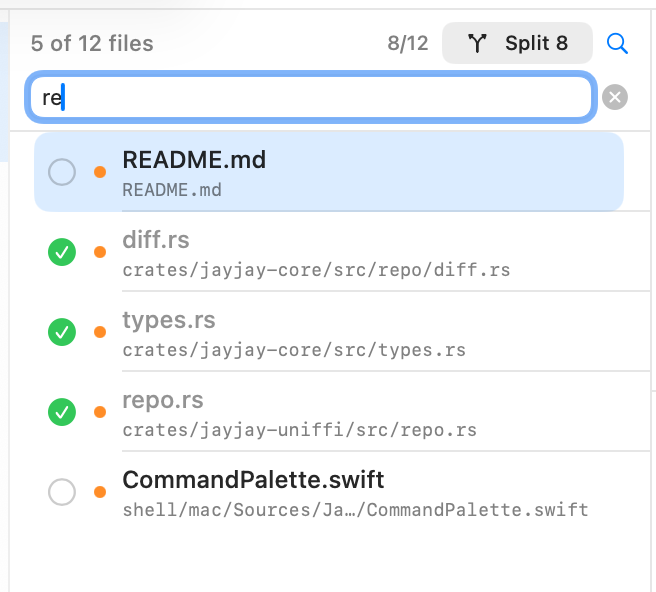Click the orange status dot beside diff.rs
Image resolution: width=656 pixels, height=592 pixels.
point(100,252)
